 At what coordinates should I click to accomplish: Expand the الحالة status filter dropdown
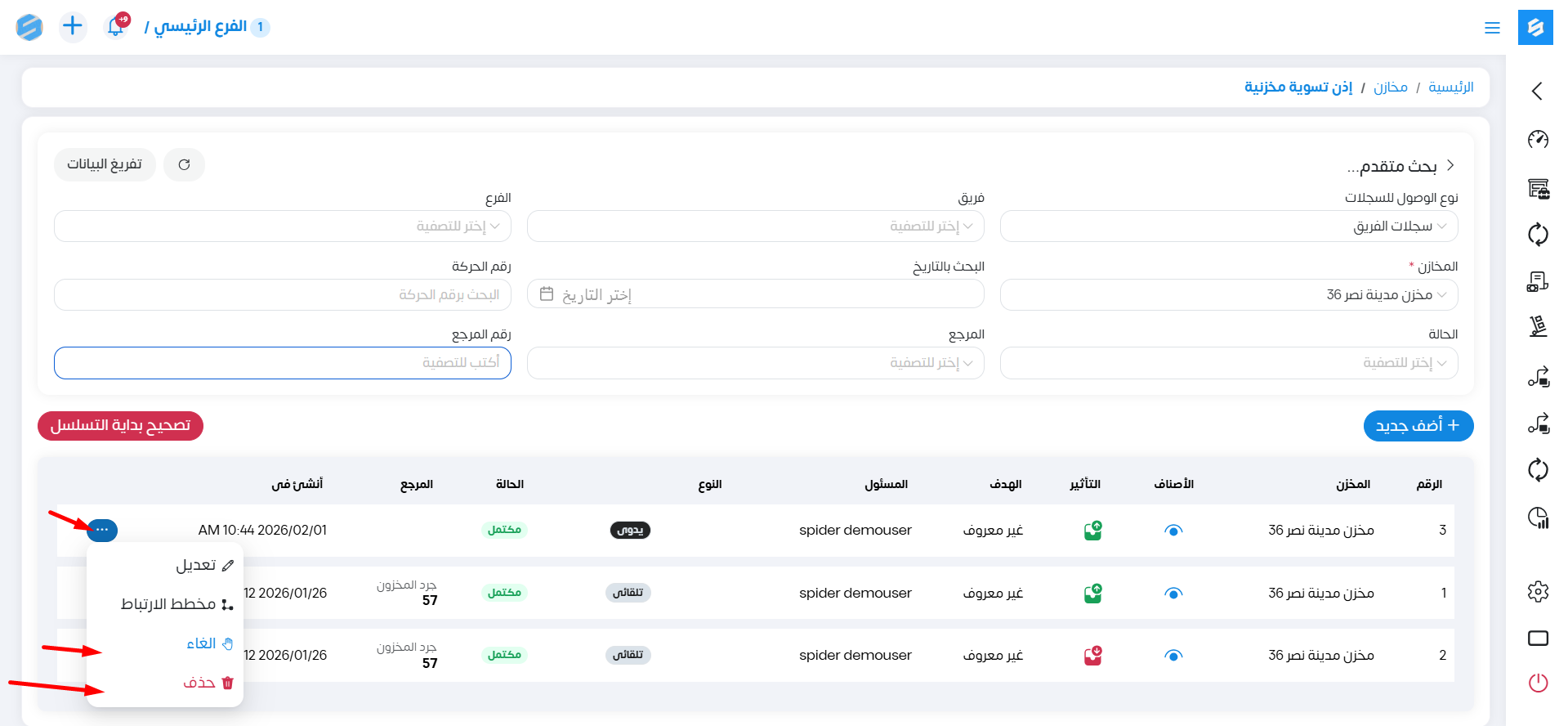[1228, 363]
